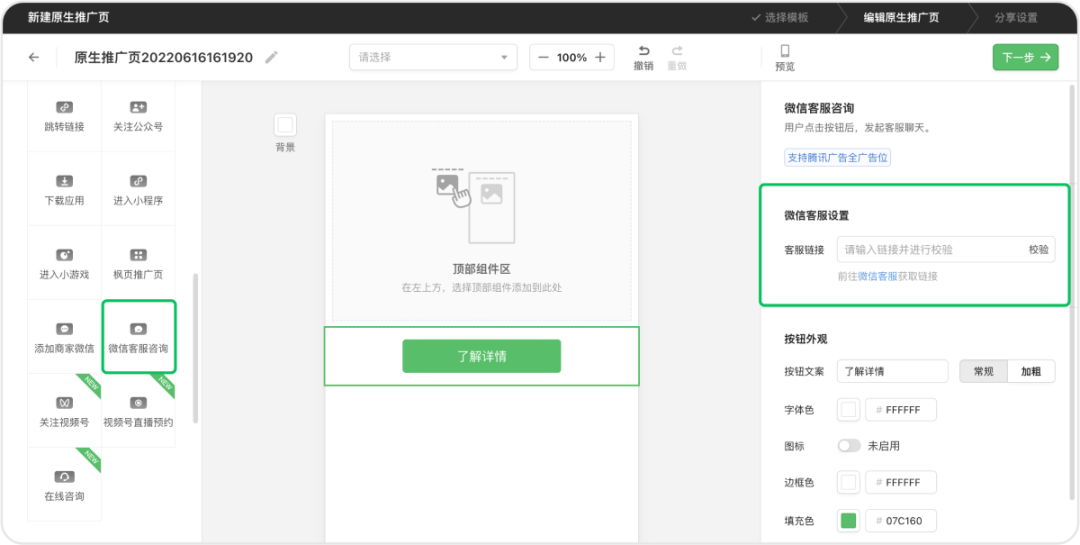
Task: Click the 撤销 undo icon
Action: coord(644,51)
